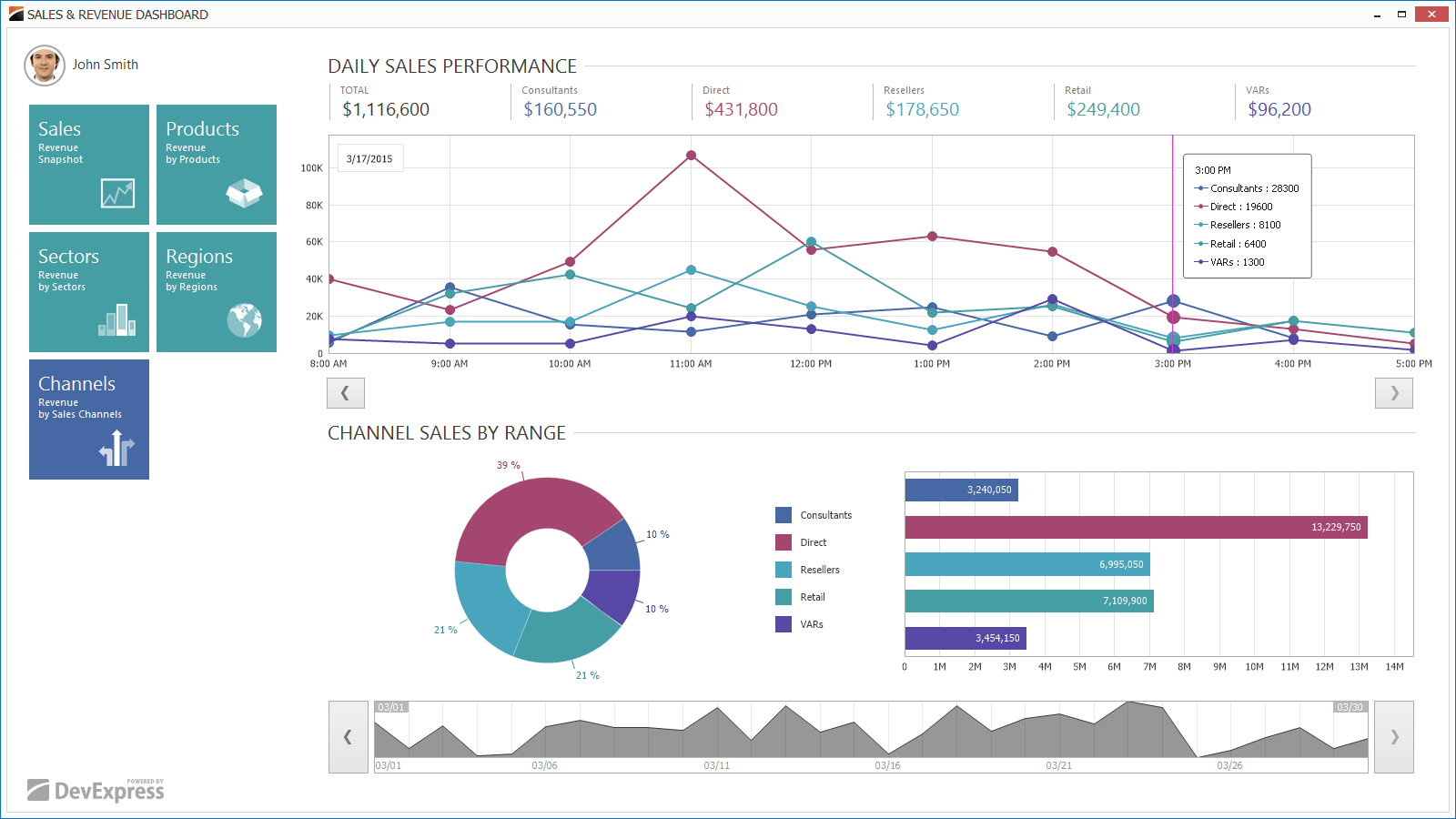Viewport: 1456px width, 819px height.
Task: Click the Retail legend color swatch
Action: [784, 597]
